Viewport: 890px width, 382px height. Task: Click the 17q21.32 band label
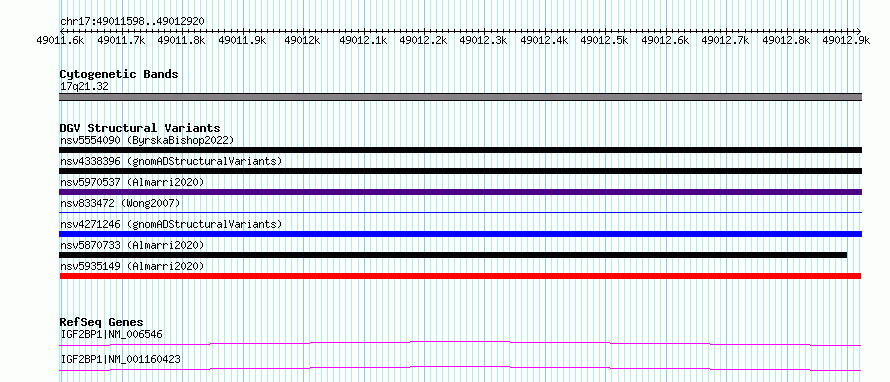click(x=84, y=87)
